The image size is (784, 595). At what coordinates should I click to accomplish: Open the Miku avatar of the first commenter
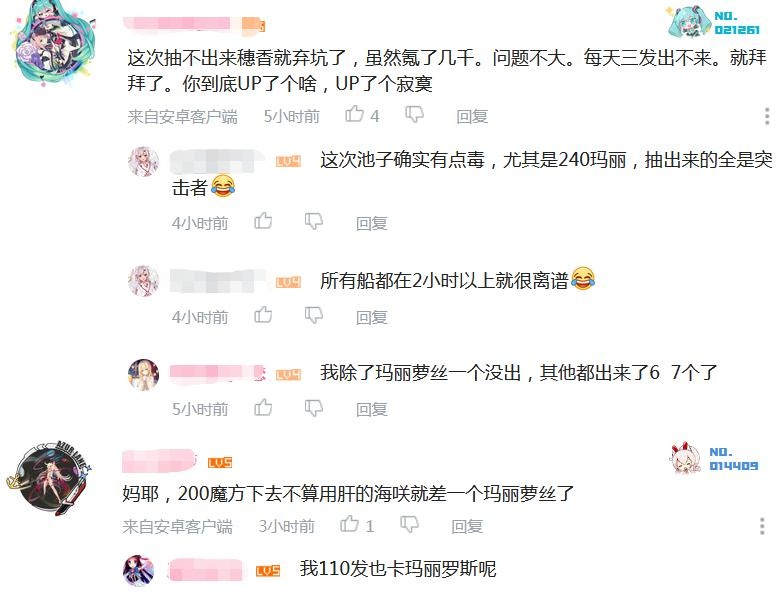(x=54, y=44)
